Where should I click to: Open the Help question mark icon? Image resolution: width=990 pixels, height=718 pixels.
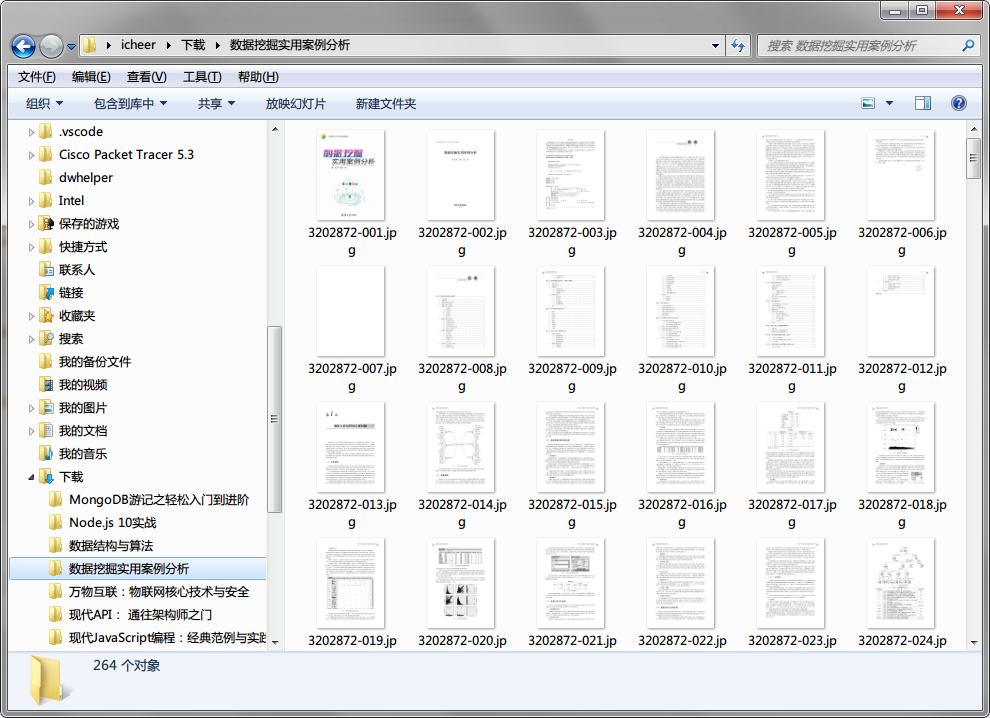pos(958,104)
